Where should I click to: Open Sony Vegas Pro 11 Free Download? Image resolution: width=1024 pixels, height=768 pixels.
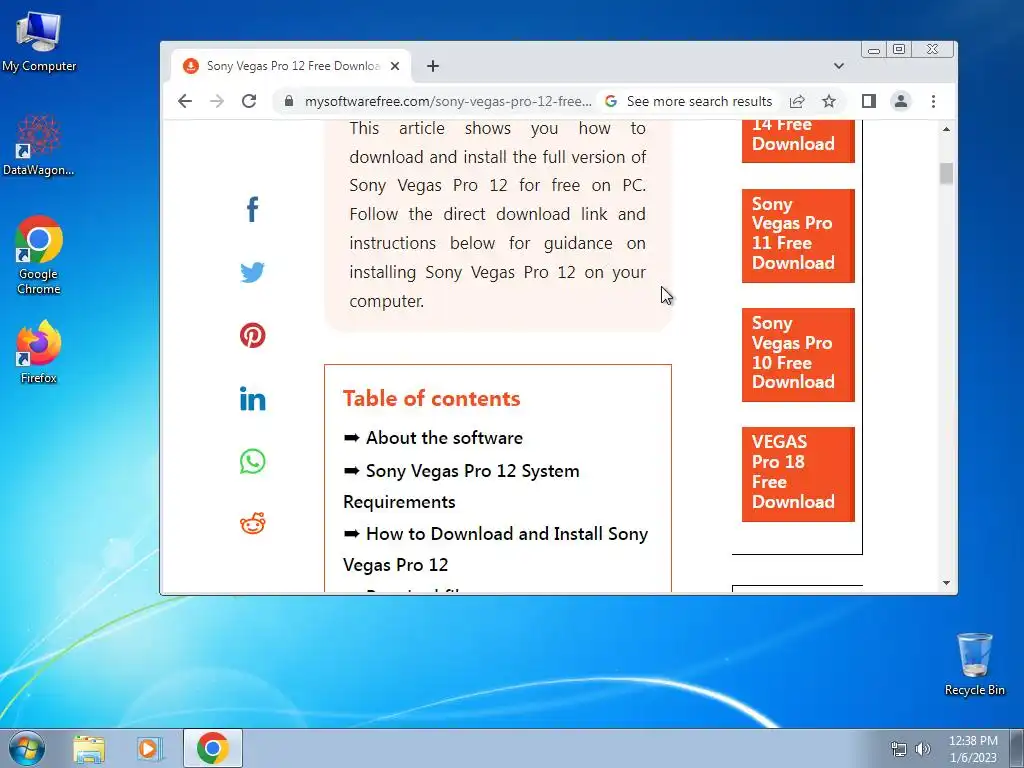798,236
